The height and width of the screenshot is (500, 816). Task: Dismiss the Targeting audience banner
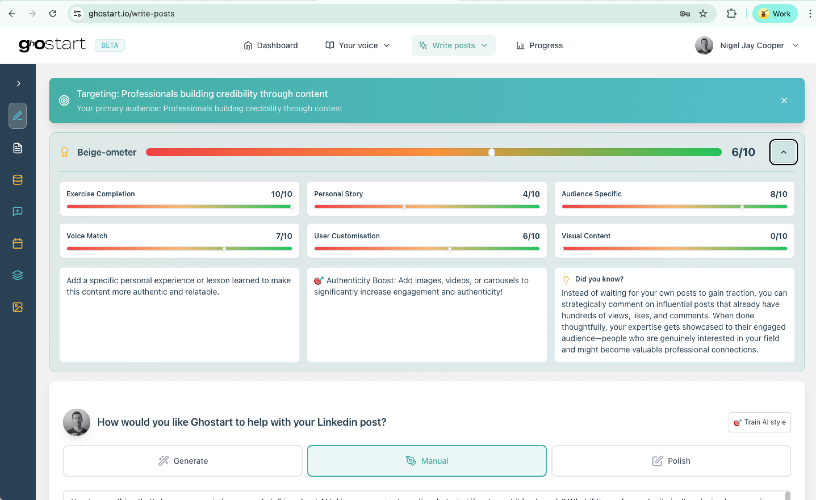[x=784, y=100]
